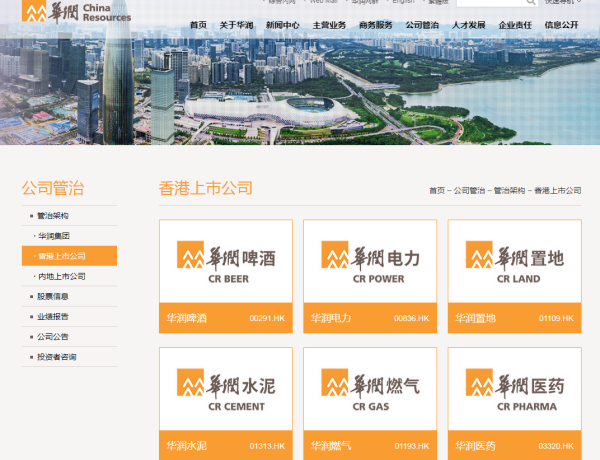Open the 新闻中心 menu item
The width and height of the screenshot is (600, 460).
tap(283, 25)
